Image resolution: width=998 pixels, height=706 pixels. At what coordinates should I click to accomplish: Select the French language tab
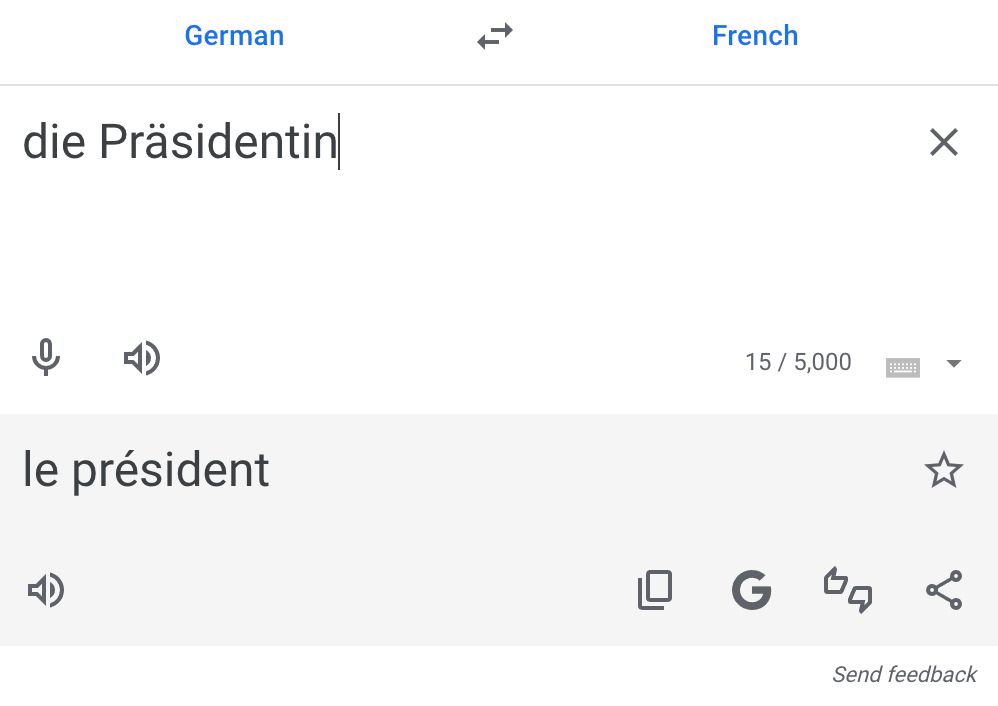pos(755,35)
